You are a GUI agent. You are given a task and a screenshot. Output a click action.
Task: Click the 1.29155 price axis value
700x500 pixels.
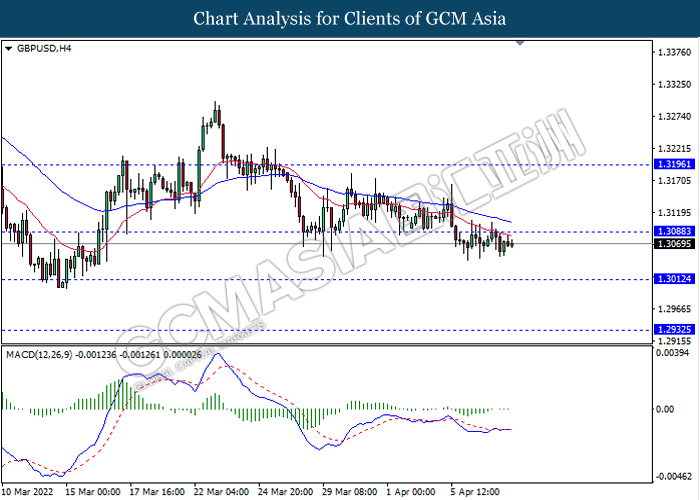click(675, 341)
